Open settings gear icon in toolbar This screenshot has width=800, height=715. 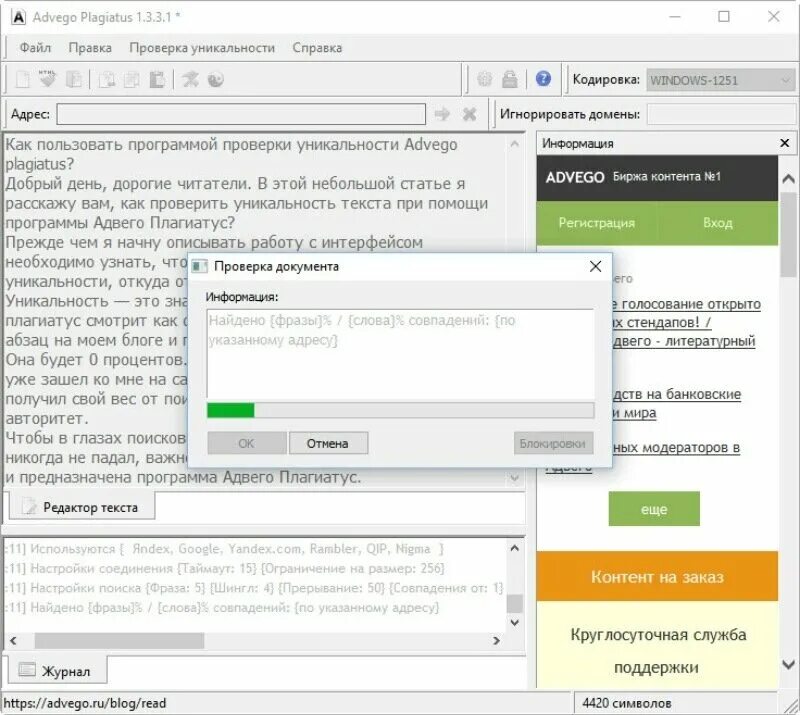[x=484, y=79]
